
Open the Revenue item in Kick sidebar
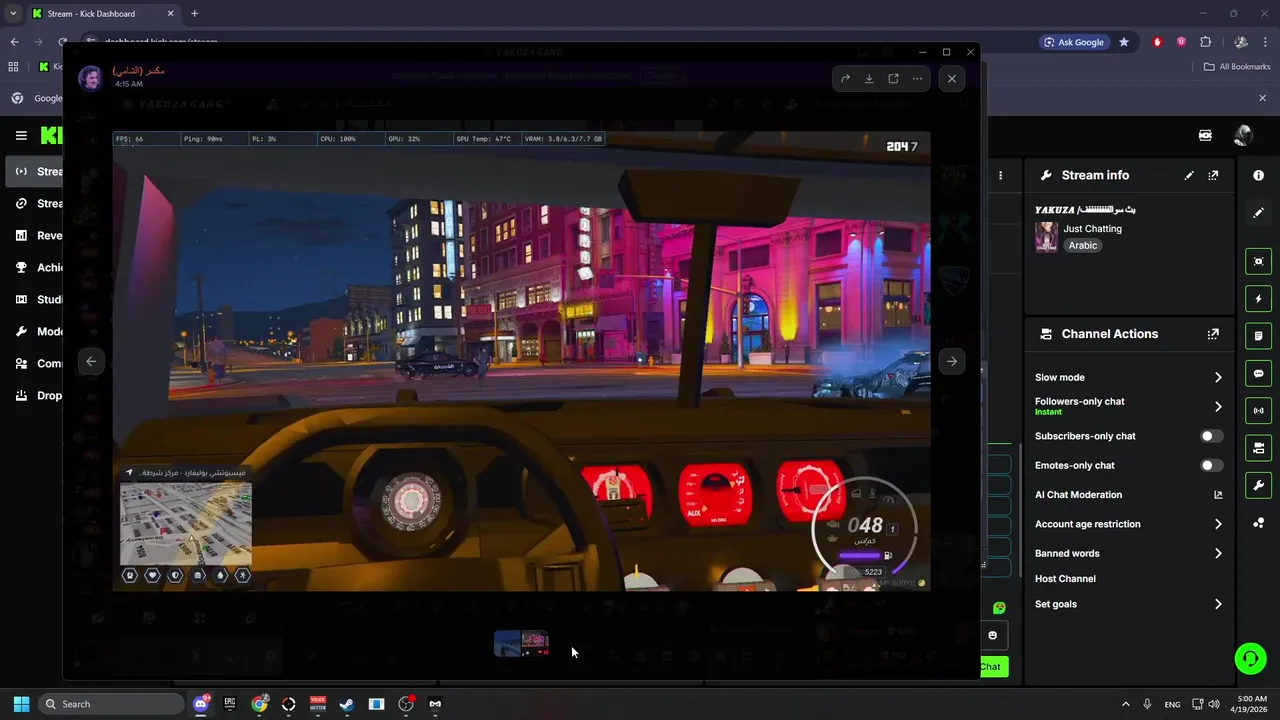(32, 236)
